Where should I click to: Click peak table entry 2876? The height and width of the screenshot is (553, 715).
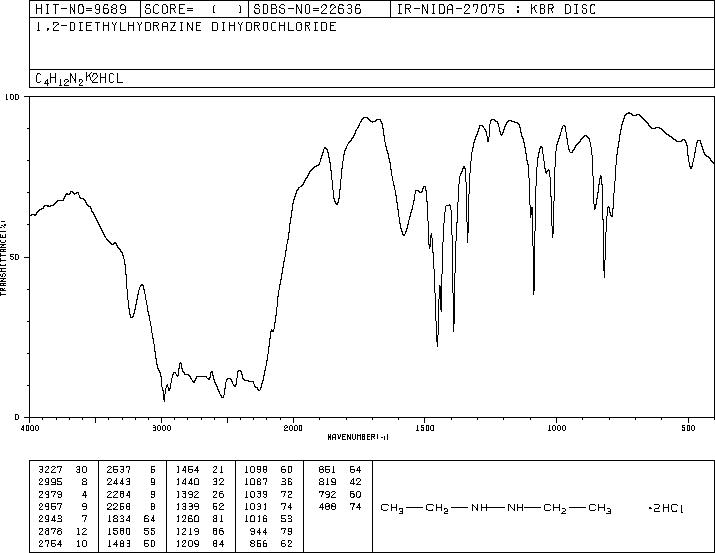pyautogui.click(x=50, y=531)
